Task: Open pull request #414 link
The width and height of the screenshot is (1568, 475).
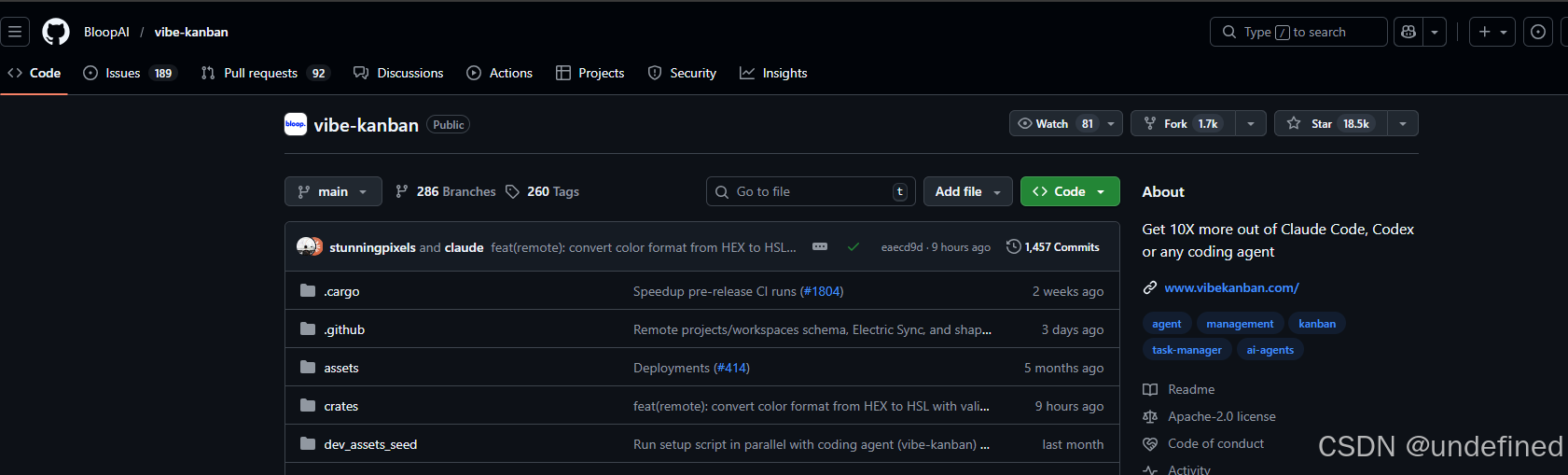Action: point(731,368)
